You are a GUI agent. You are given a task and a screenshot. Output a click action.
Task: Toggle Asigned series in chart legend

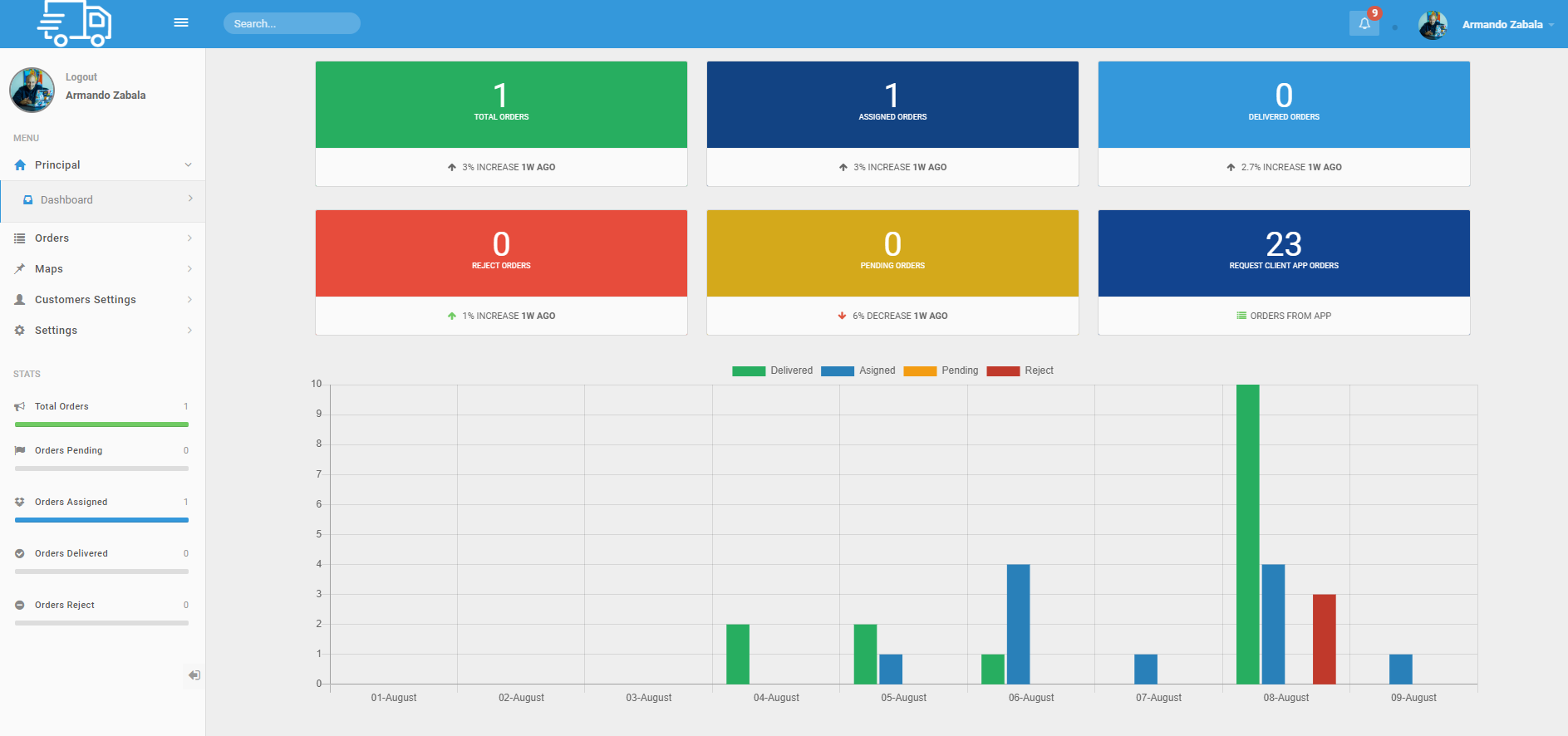[x=858, y=371]
